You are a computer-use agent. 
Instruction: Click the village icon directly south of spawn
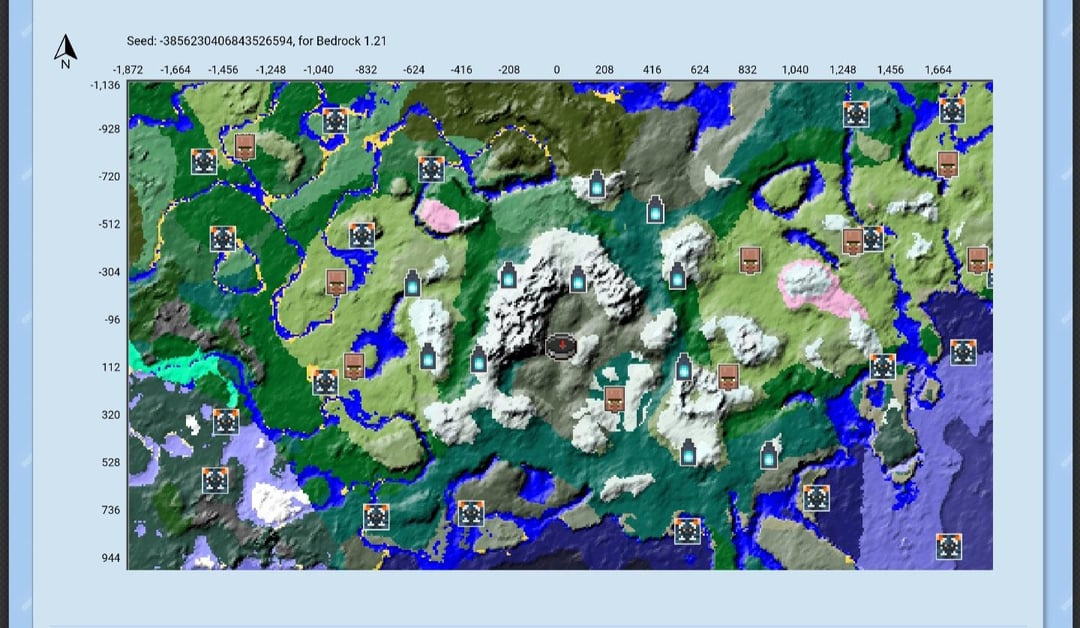click(615, 399)
